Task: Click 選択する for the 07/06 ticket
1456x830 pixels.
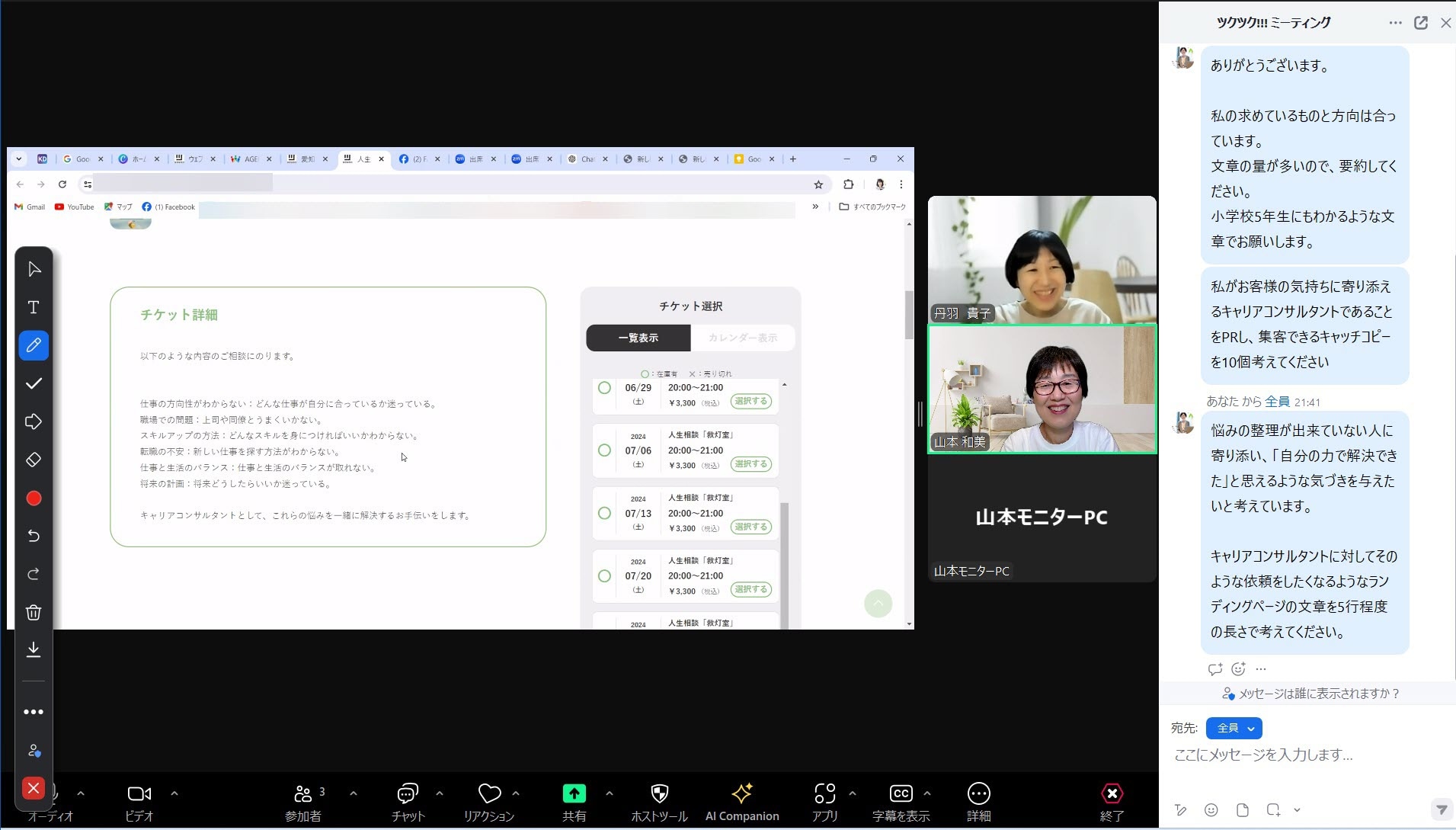Action: [750, 464]
